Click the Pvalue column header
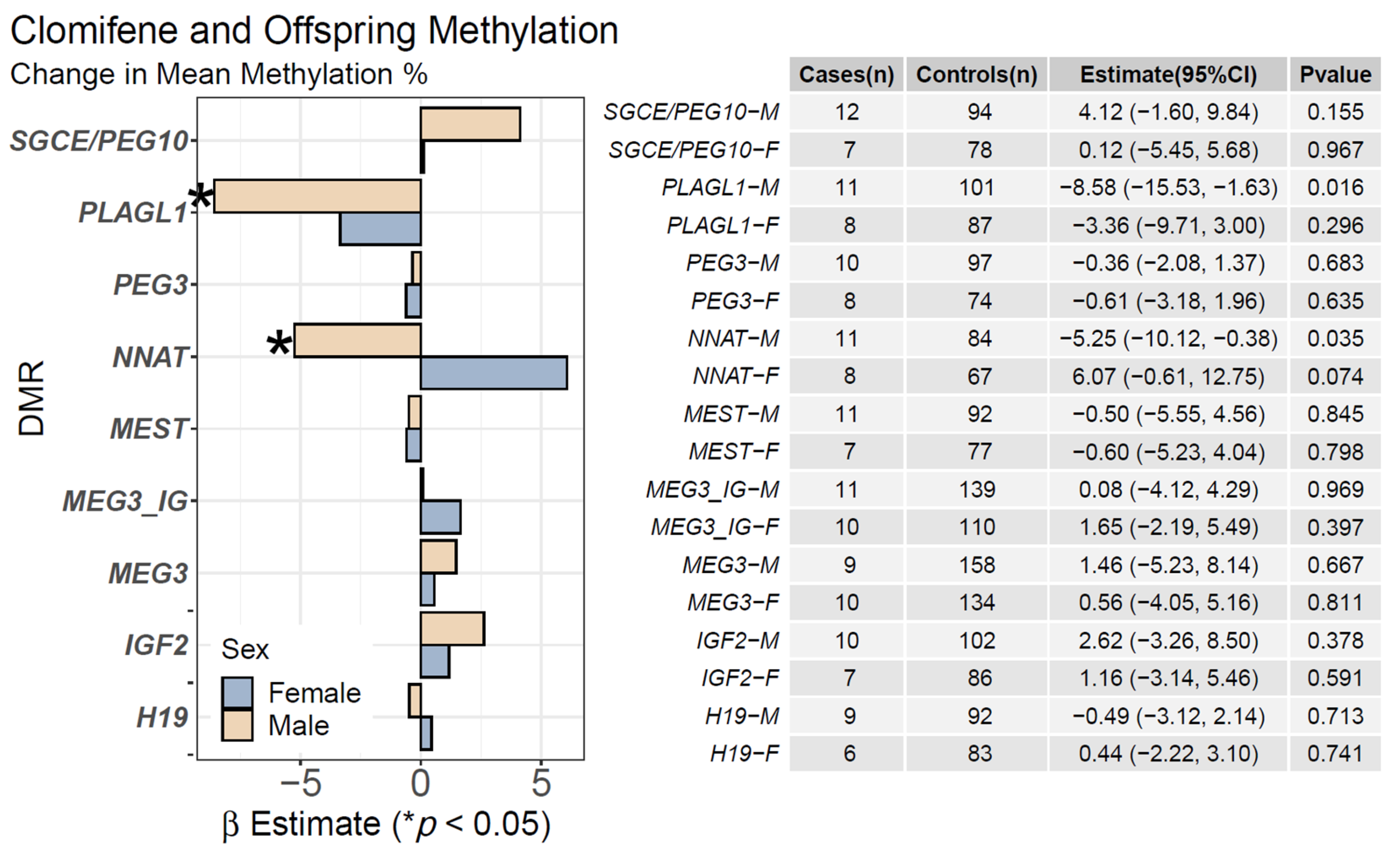The height and width of the screenshot is (854, 1400). click(1335, 74)
